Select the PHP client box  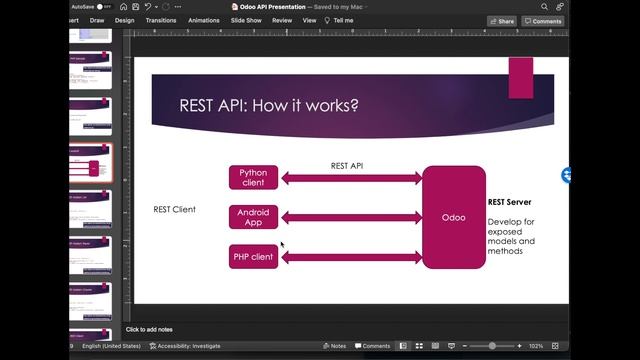pyautogui.click(x=253, y=257)
